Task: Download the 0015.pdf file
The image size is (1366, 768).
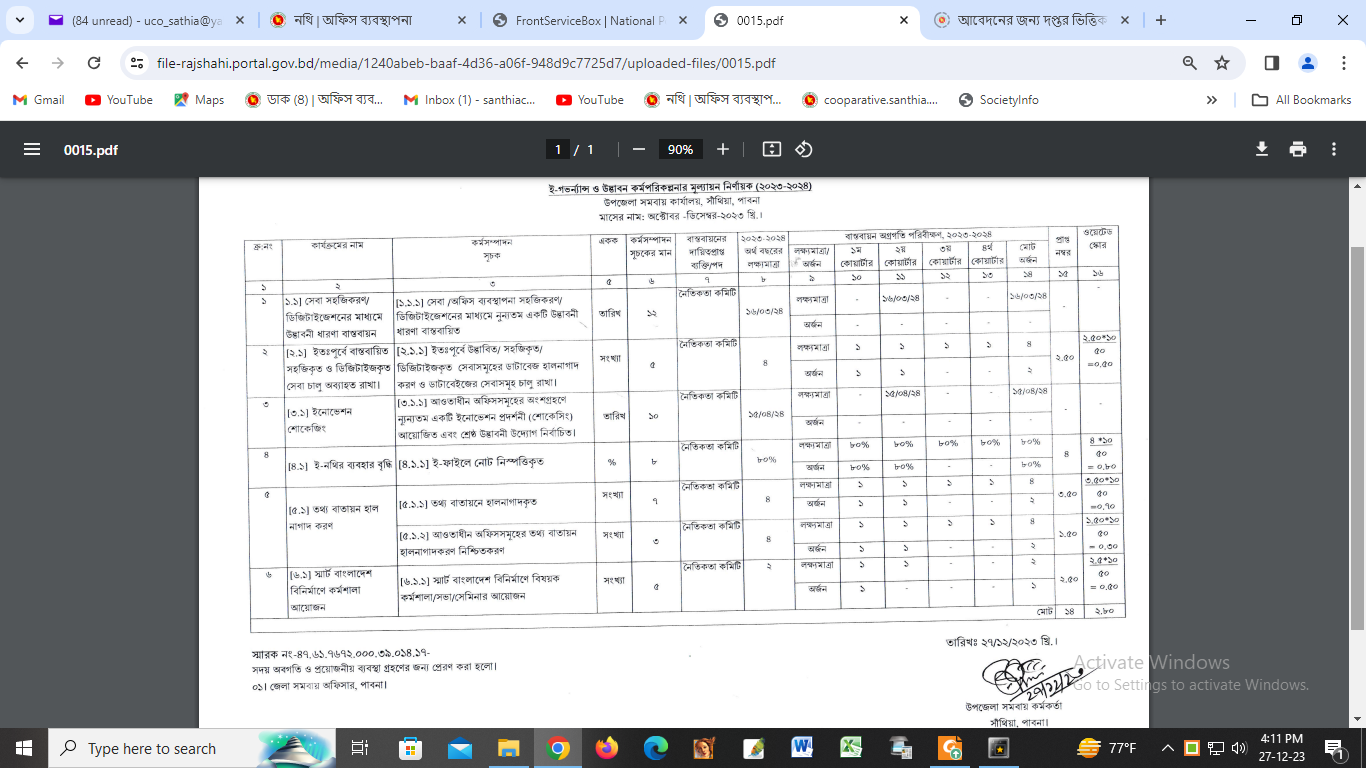Action: coord(1262,149)
